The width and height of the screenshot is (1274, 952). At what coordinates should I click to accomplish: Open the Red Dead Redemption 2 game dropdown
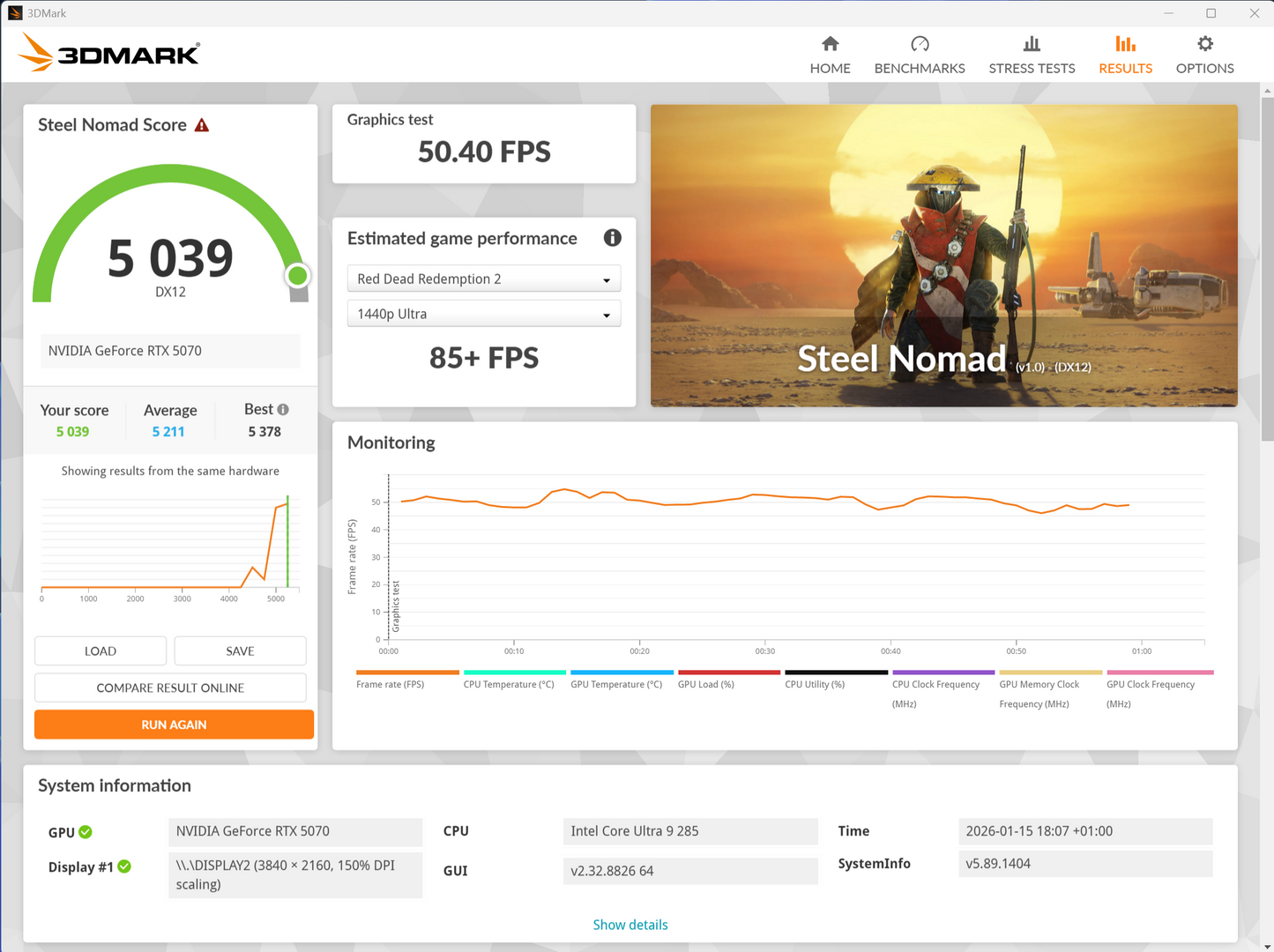pos(483,278)
